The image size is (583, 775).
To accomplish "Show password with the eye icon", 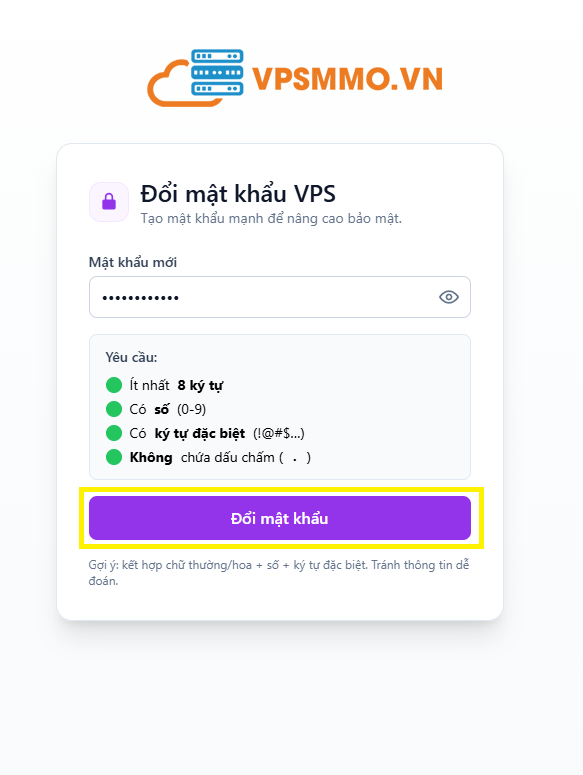I will click(x=449, y=297).
